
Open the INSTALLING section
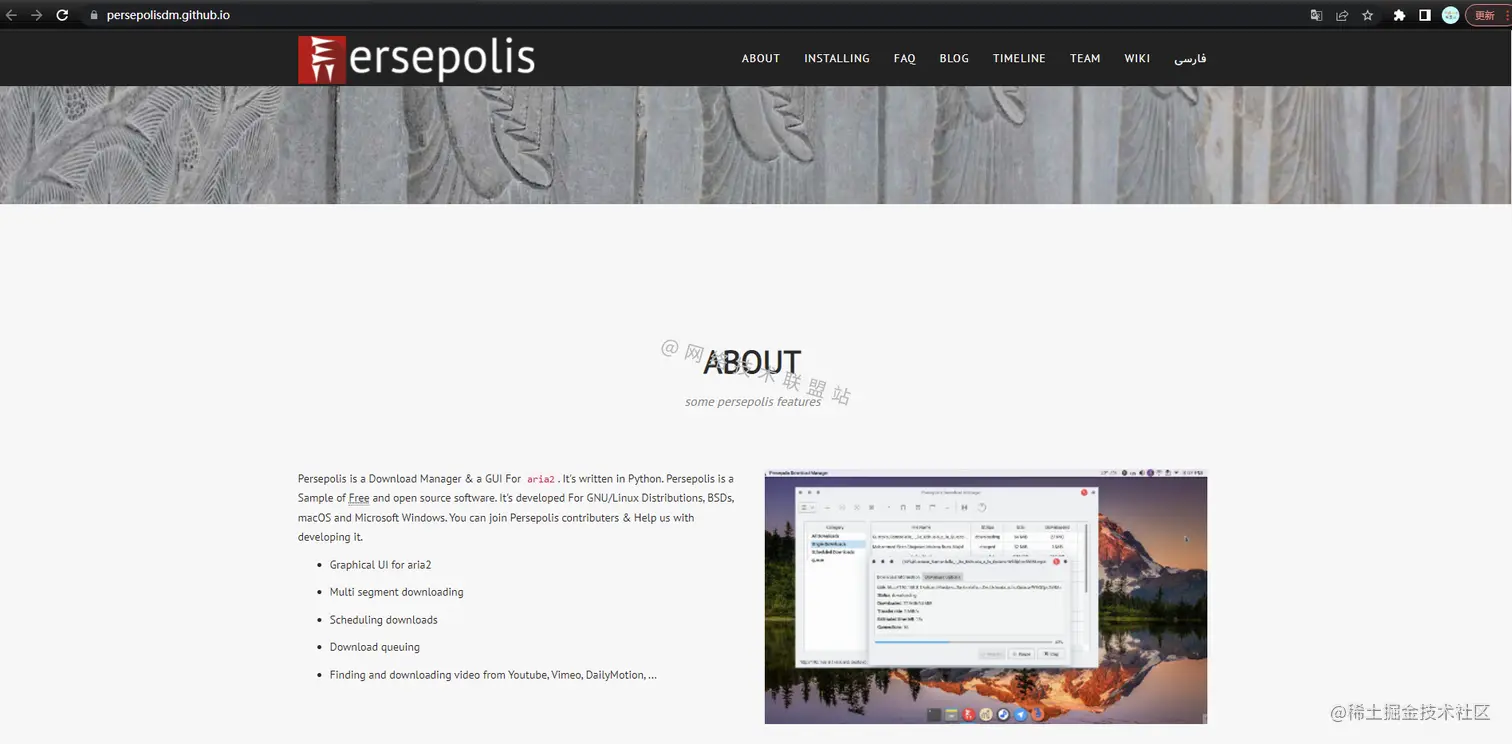point(837,58)
